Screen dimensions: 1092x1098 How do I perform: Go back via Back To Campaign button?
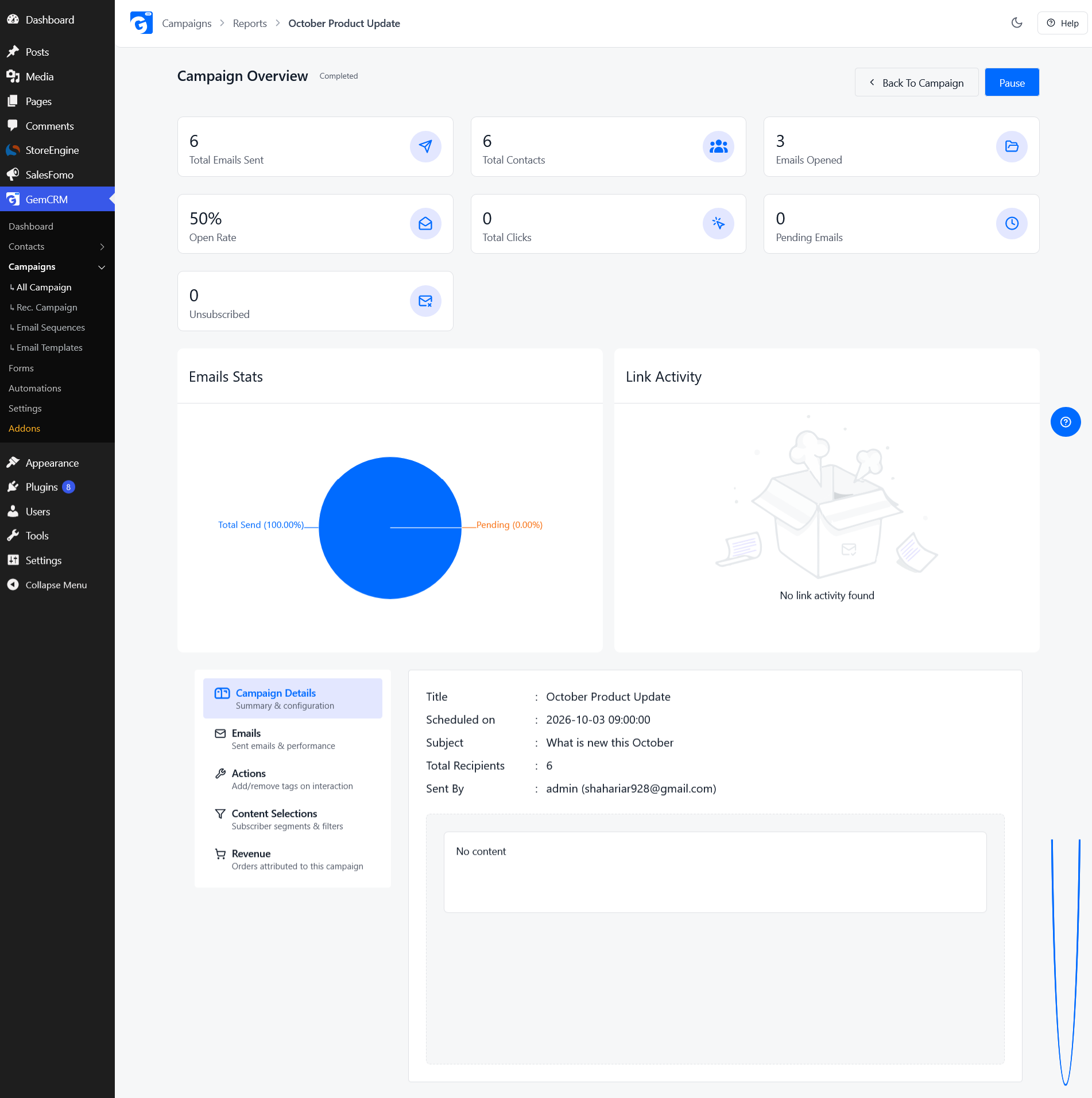(916, 83)
